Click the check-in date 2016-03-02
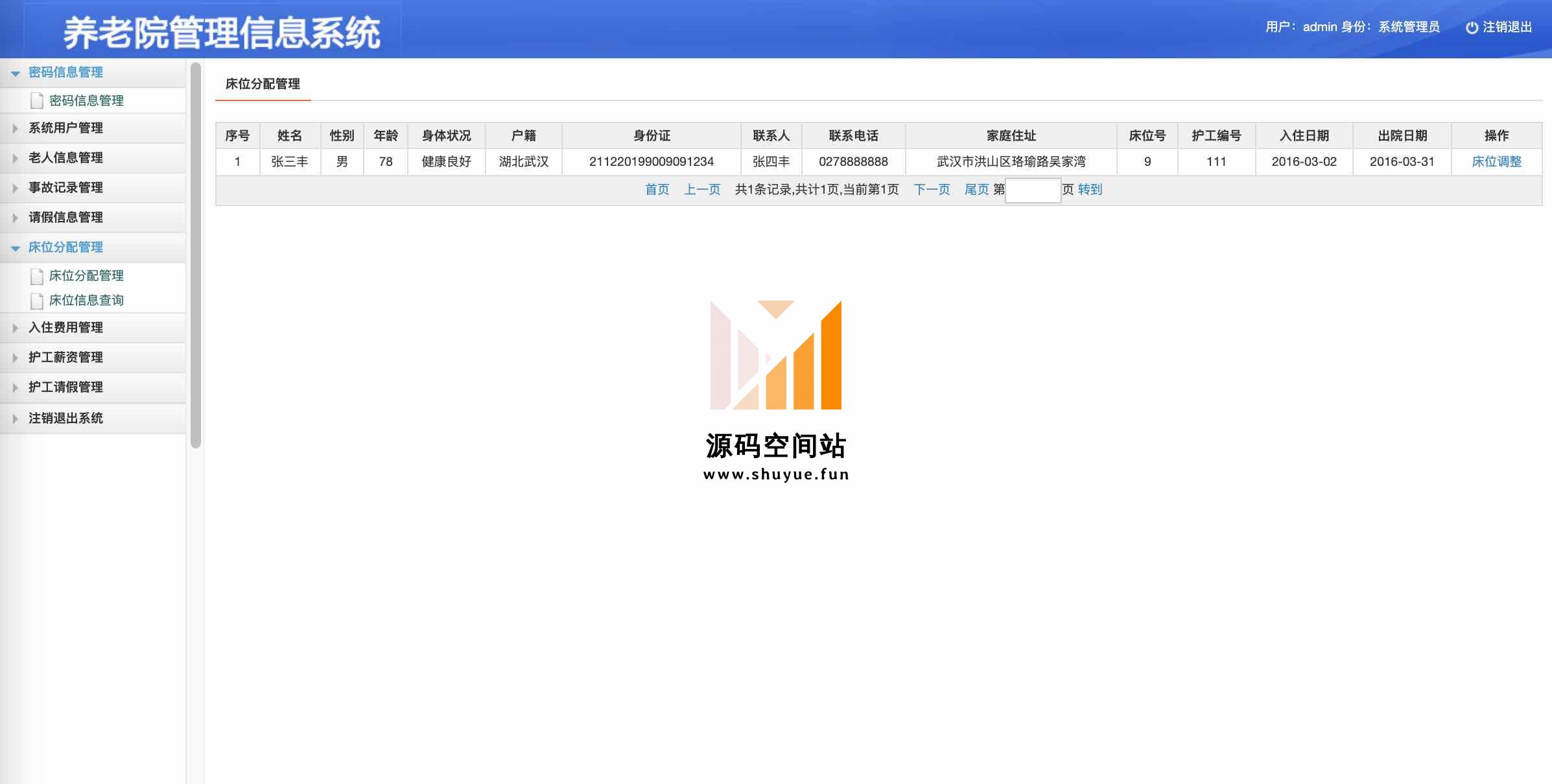The width and height of the screenshot is (1552, 784). pyautogui.click(x=1304, y=161)
